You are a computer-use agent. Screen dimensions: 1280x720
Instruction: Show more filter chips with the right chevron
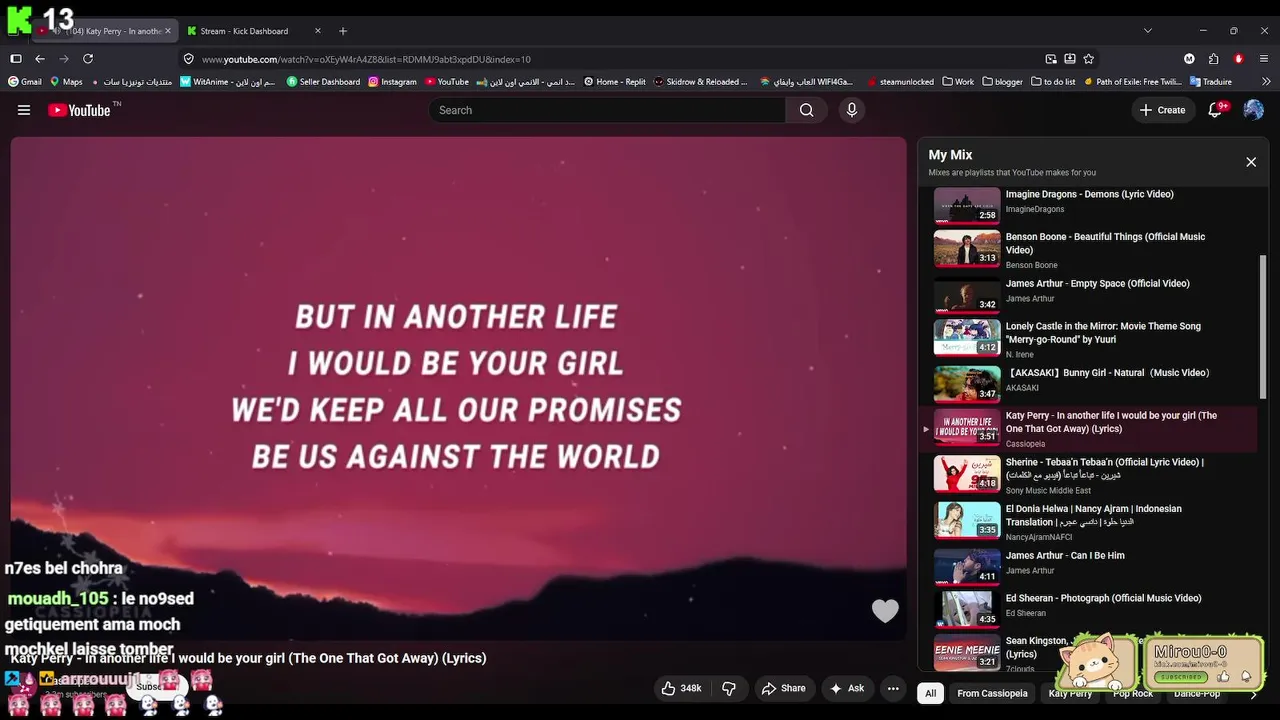click(x=1253, y=693)
